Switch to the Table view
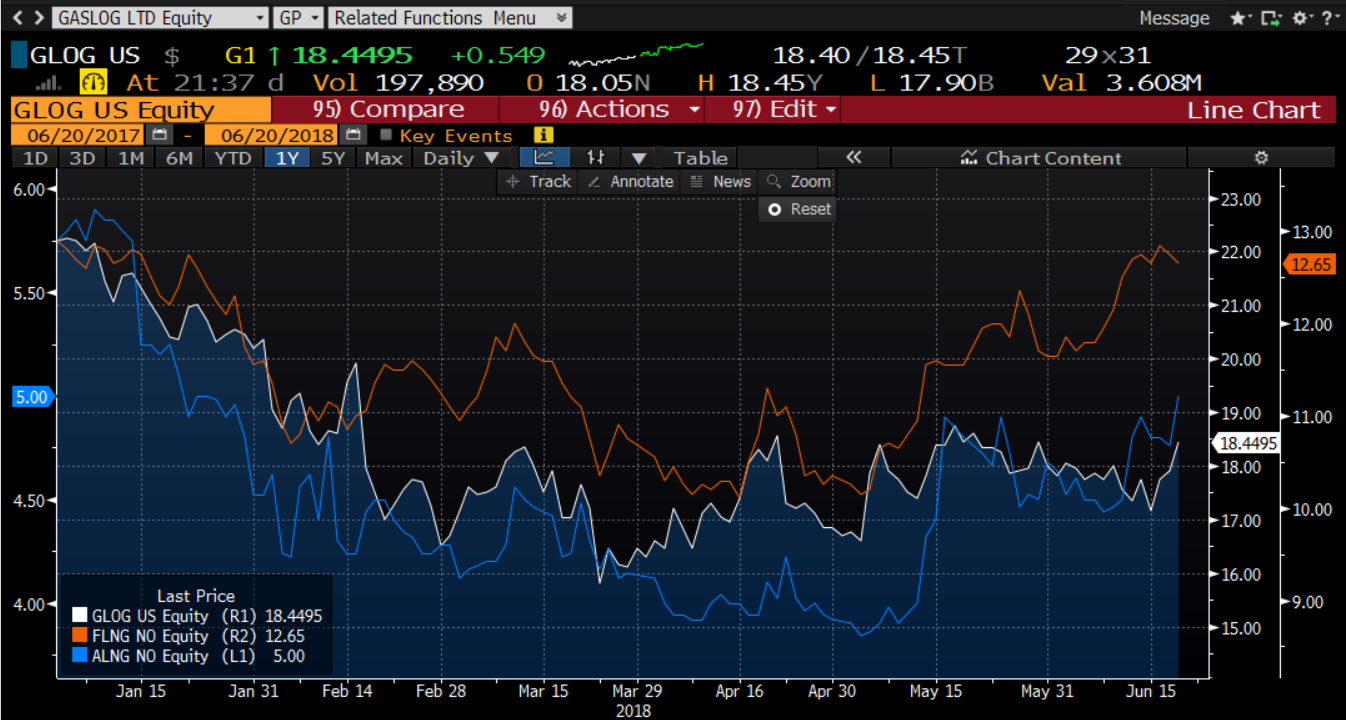This screenshot has height=720, width=1346. click(x=700, y=158)
